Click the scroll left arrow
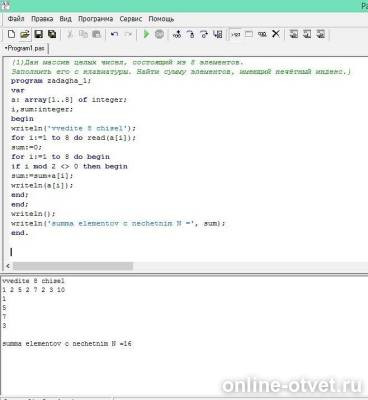The height and width of the screenshot is (400, 368). 8,266
